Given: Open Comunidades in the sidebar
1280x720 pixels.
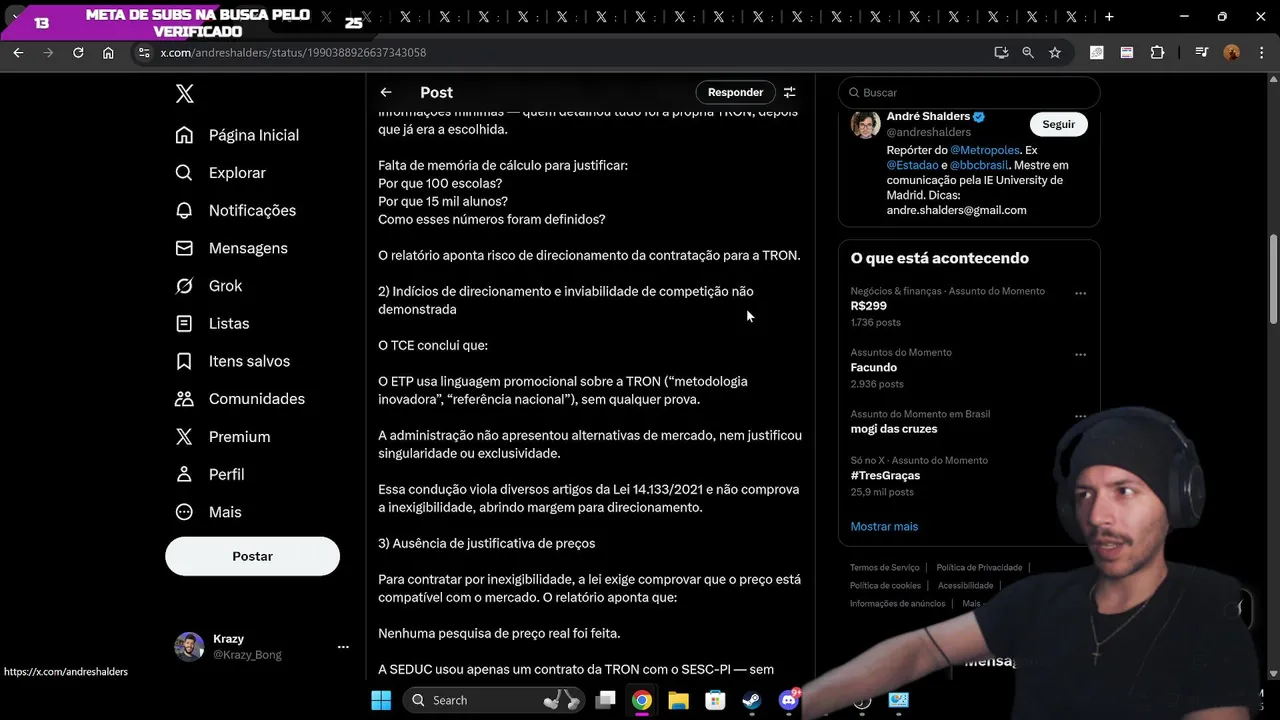Looking at the screenshot, I should 240,399.
